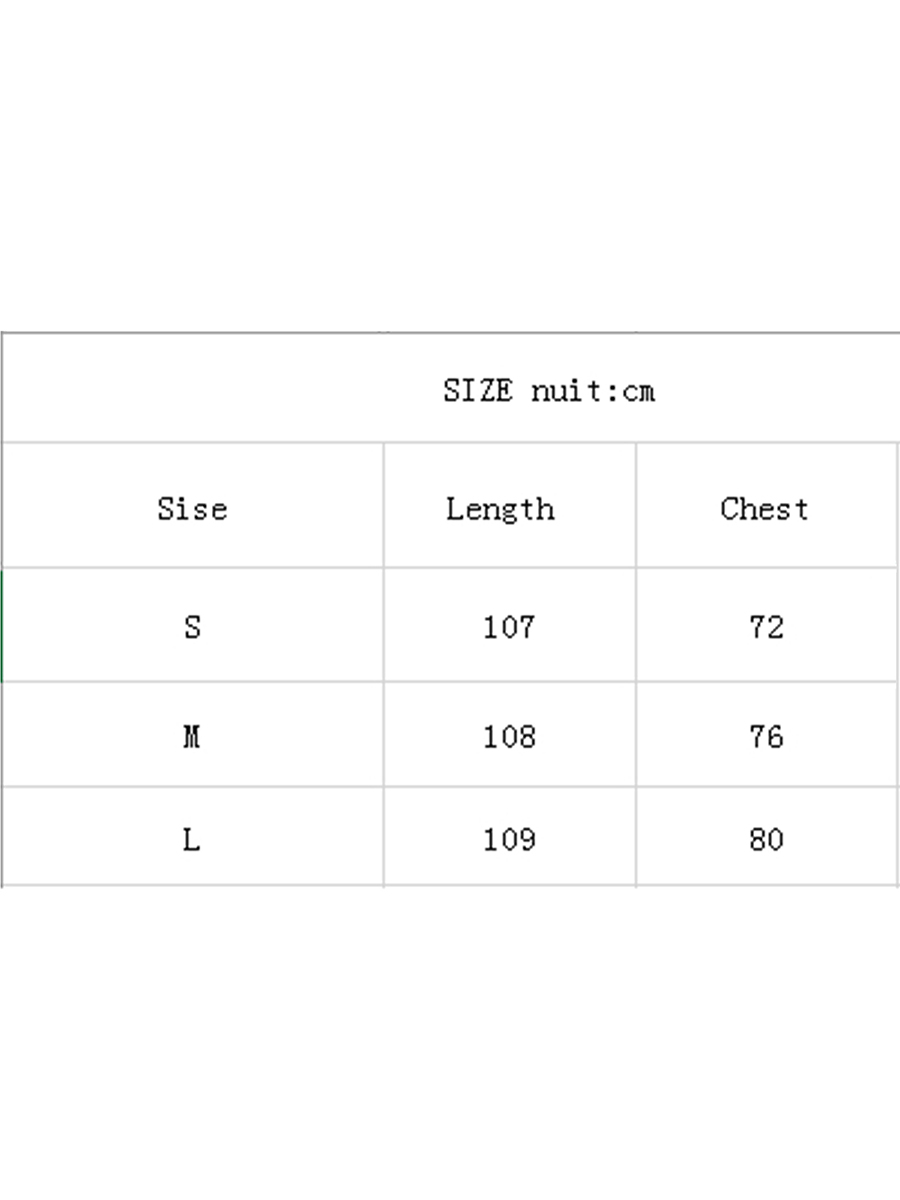This screenshot has width=900, height=1200.
Task: Click the gridline below the S row
Action: [x=450, y=682]
